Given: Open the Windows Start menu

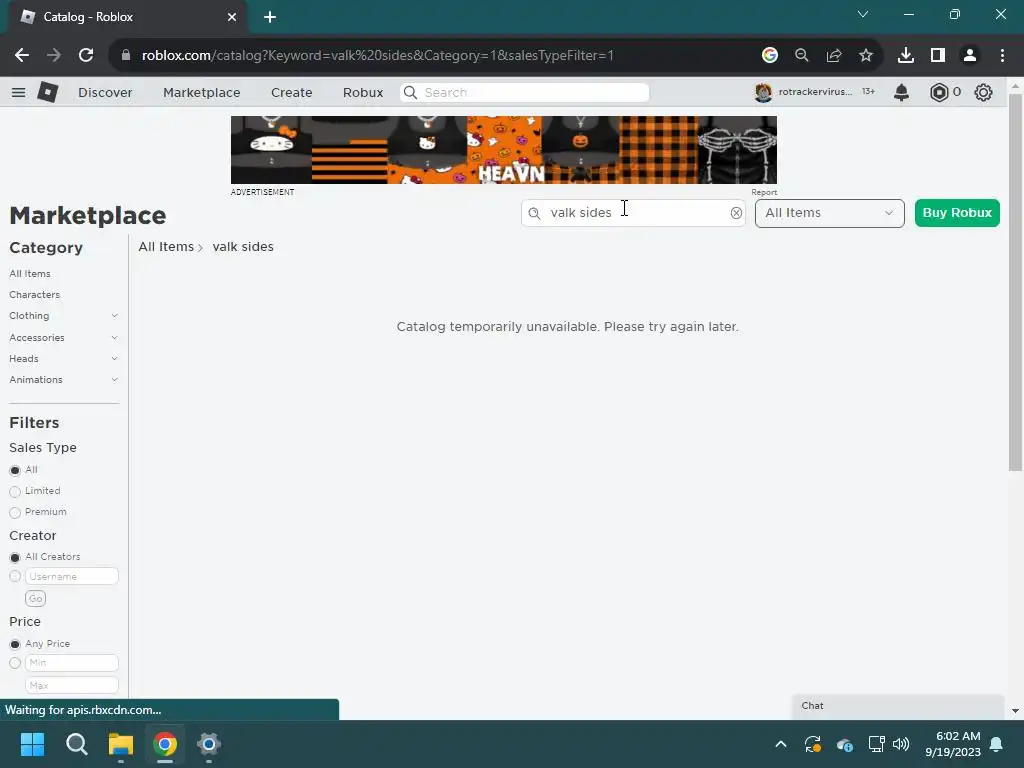Looking at the screenshot, I should pyautogui.click(x=32, y=744).
